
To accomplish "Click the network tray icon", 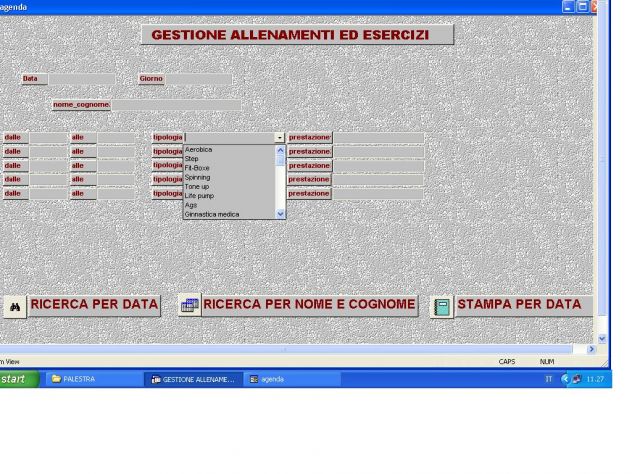I will (x=577, y=379).
